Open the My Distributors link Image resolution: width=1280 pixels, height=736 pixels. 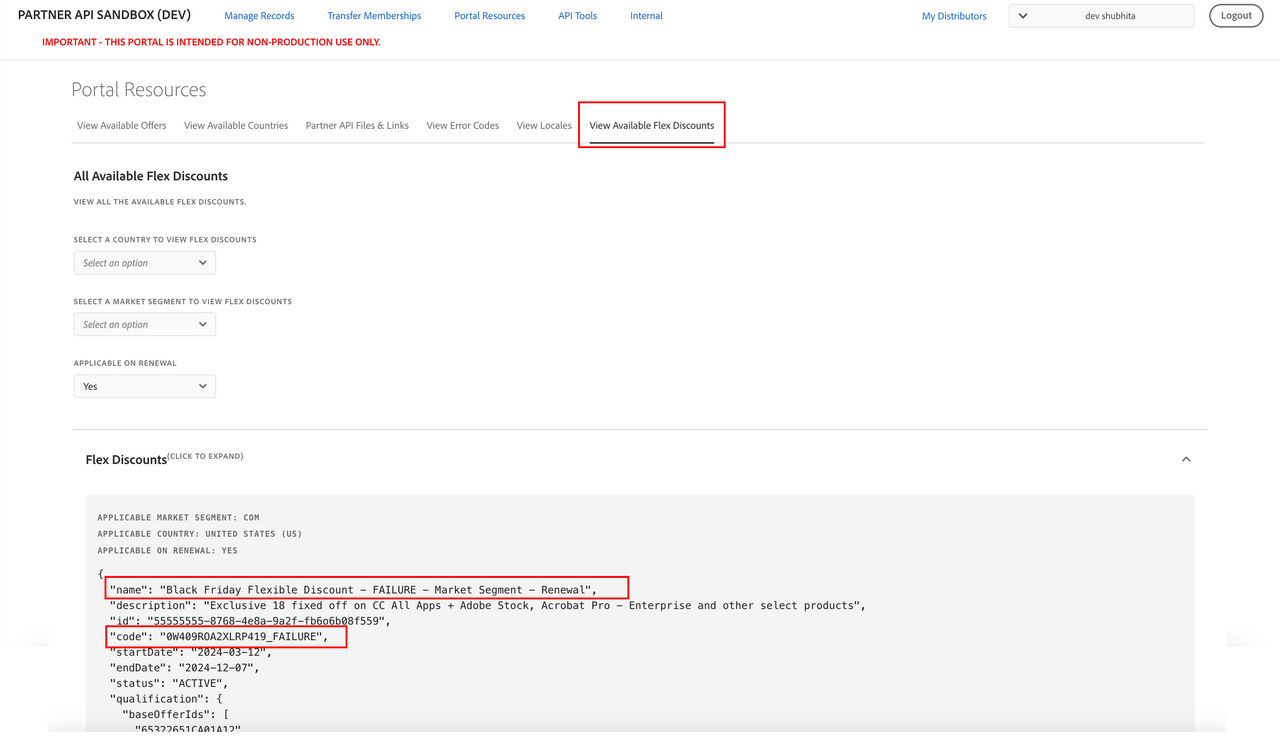954,15
